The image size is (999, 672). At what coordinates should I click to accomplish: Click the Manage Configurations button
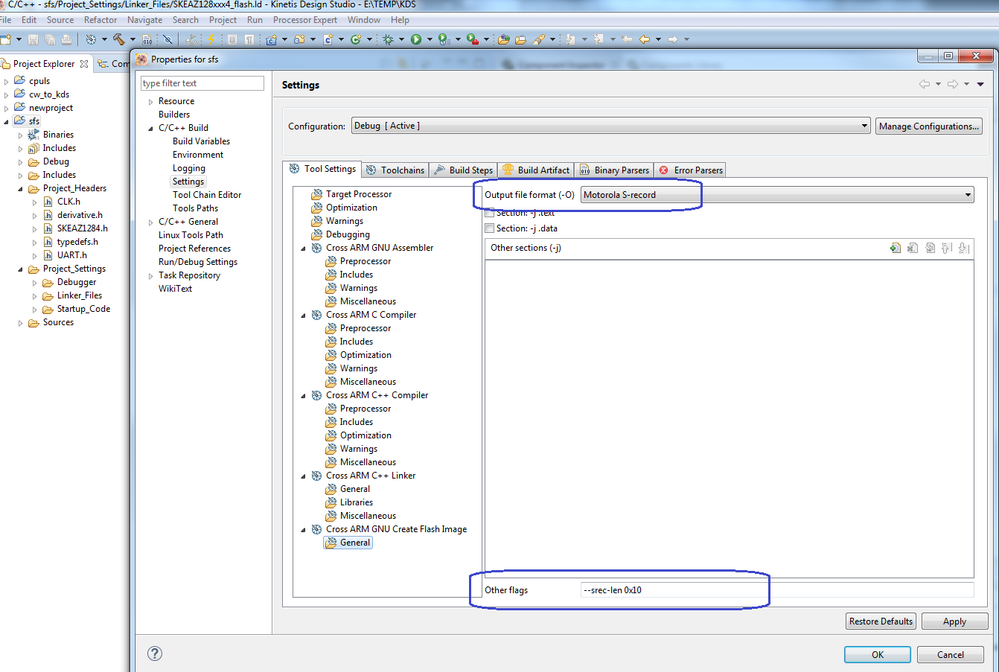[x=928, y=126]
